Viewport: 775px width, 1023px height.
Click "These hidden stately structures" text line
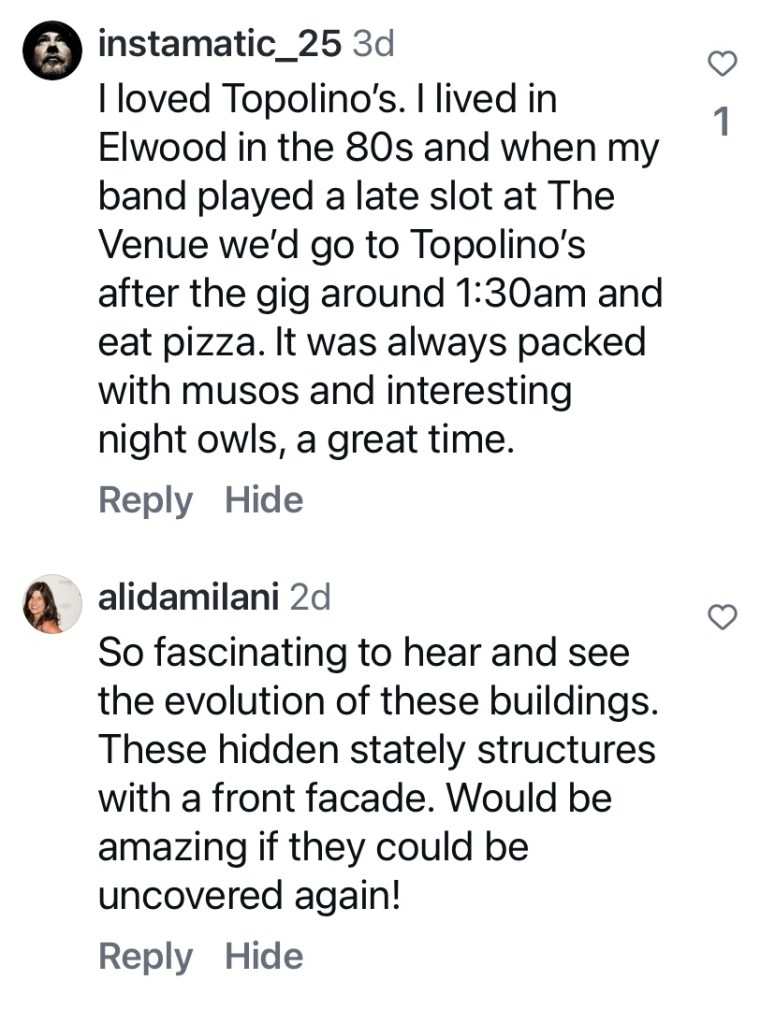click(x=376, y=750)
